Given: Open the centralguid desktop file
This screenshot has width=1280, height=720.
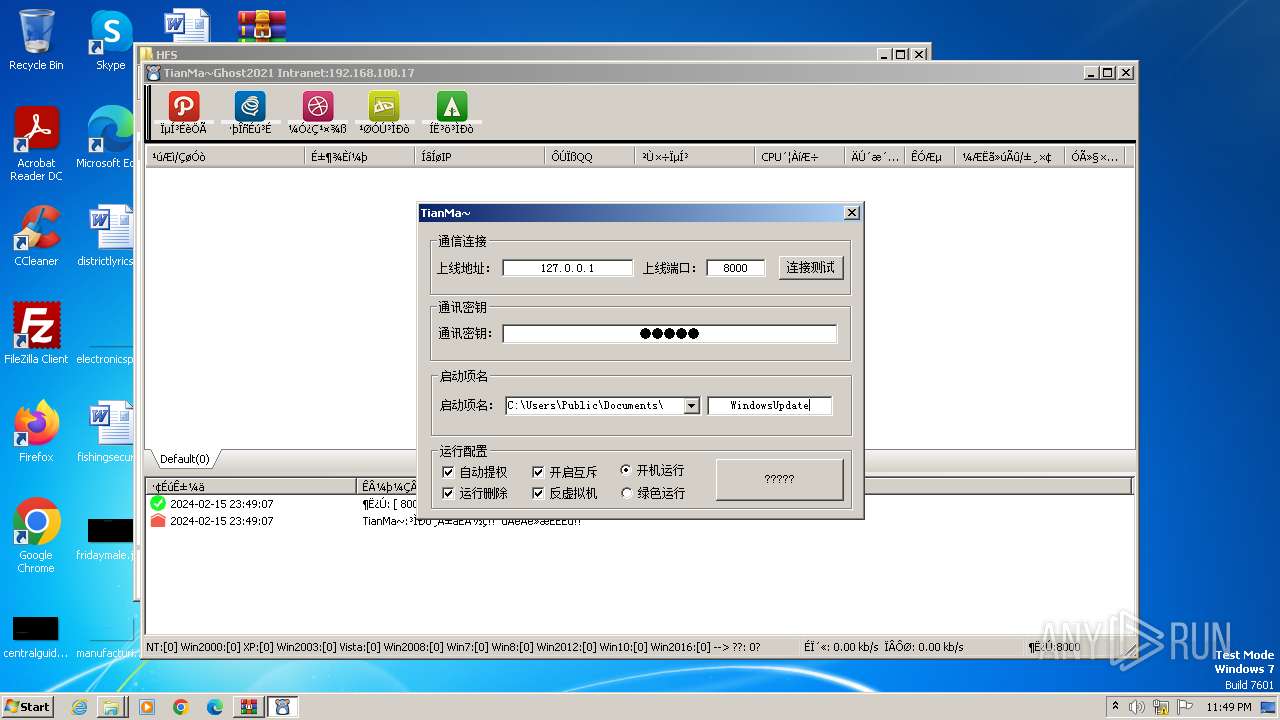Looking at the screenshot, I should (x=36, y=636).
